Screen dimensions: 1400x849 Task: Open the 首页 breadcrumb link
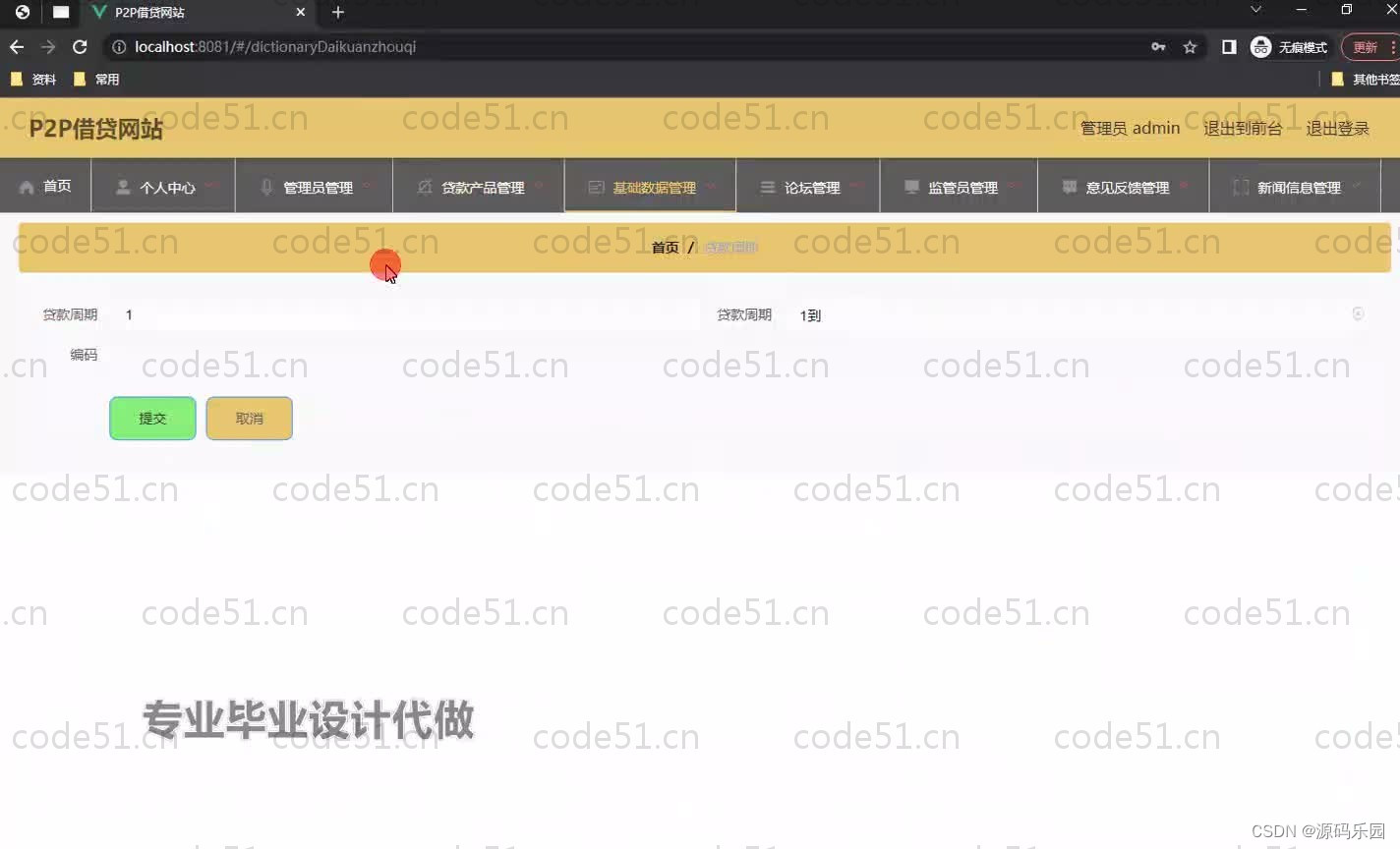click(x=665, y=247)
